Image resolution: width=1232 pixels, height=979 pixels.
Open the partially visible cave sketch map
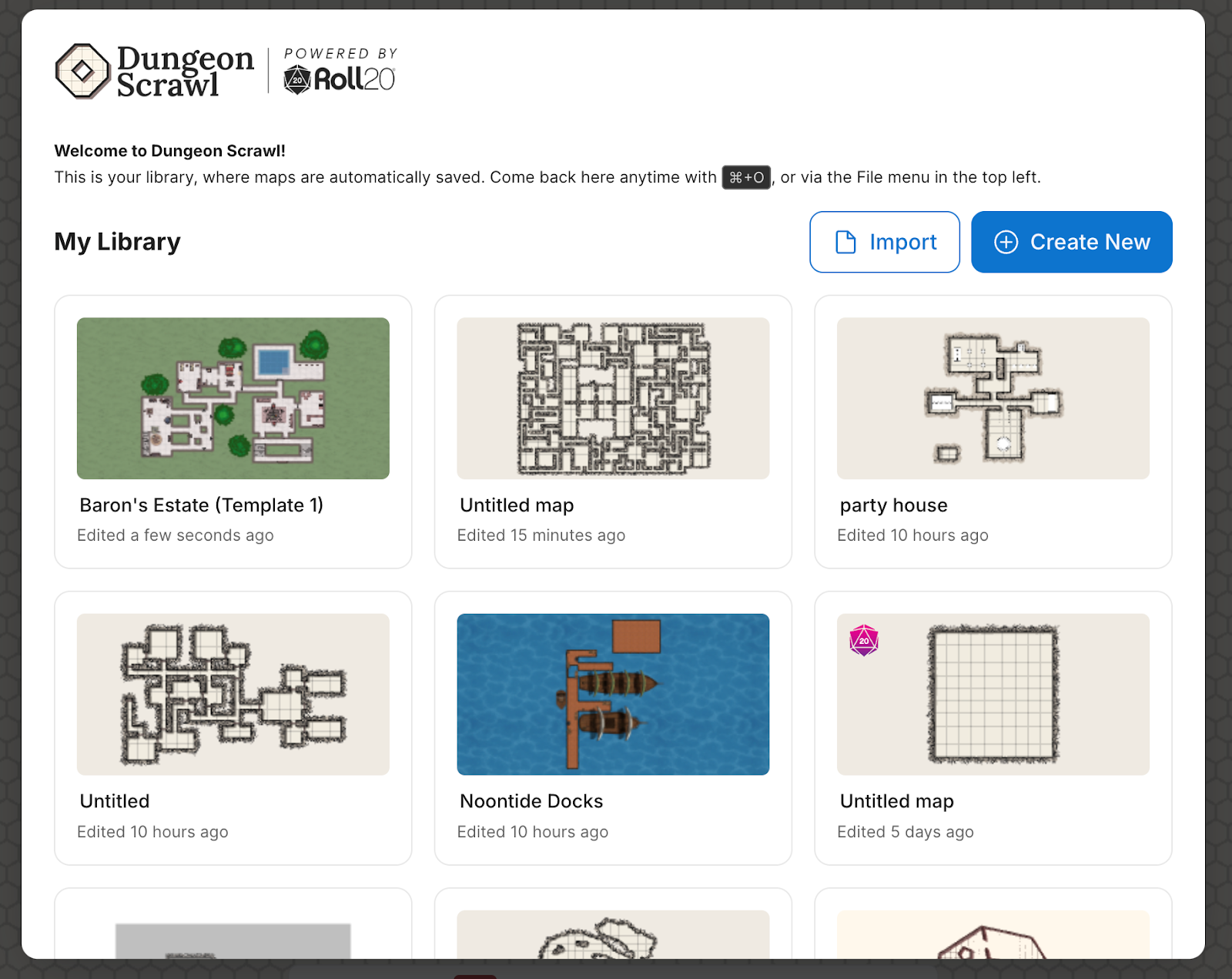[613, 936]
